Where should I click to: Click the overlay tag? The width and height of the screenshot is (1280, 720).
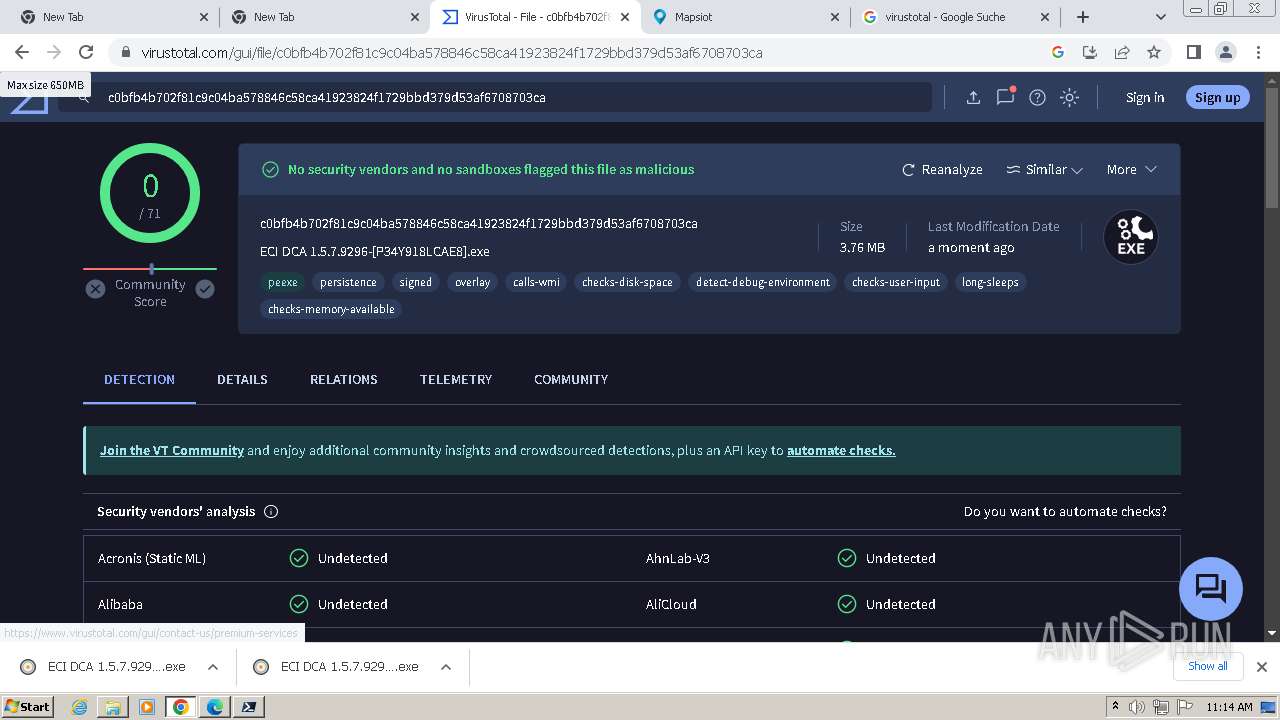tap(472, 282)
